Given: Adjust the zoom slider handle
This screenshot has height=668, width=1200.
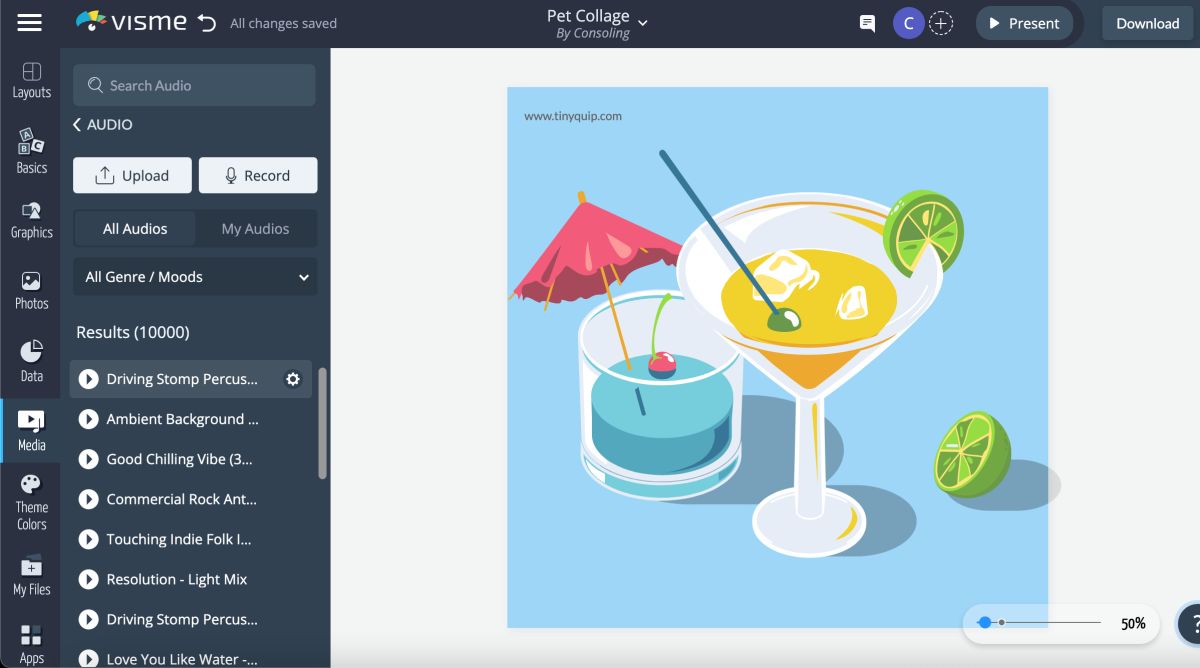Looking at the screenshot, I should [985, 622].
